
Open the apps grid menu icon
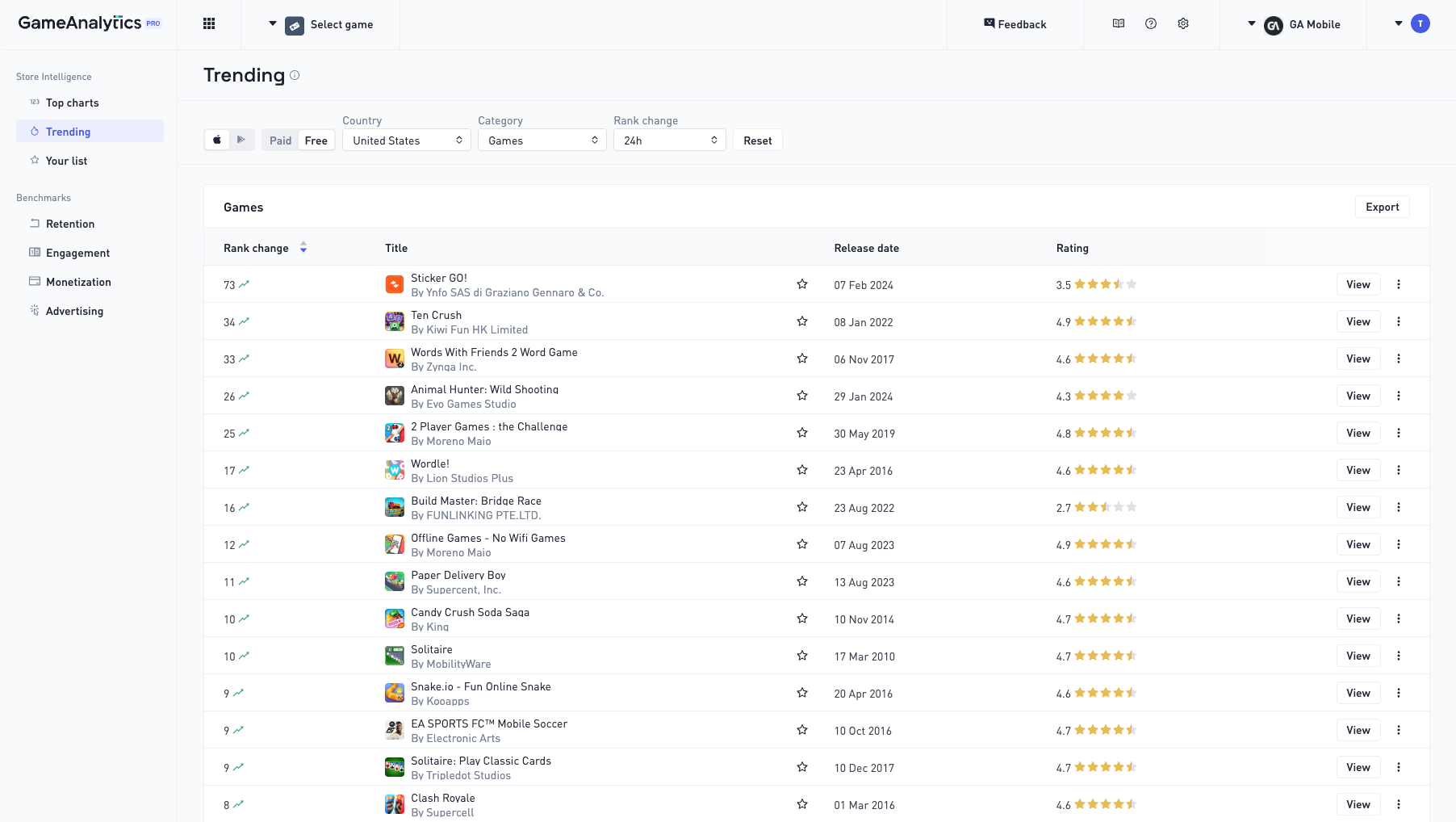(x=209, y=23)
